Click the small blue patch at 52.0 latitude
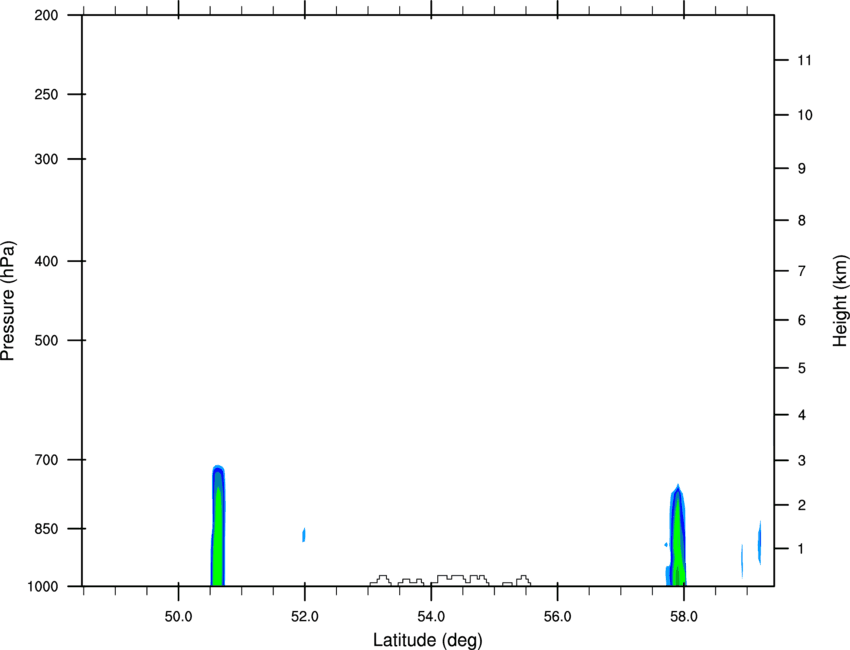Image resolution: width=850 pixels, height=650 pixels. [304, 535]
